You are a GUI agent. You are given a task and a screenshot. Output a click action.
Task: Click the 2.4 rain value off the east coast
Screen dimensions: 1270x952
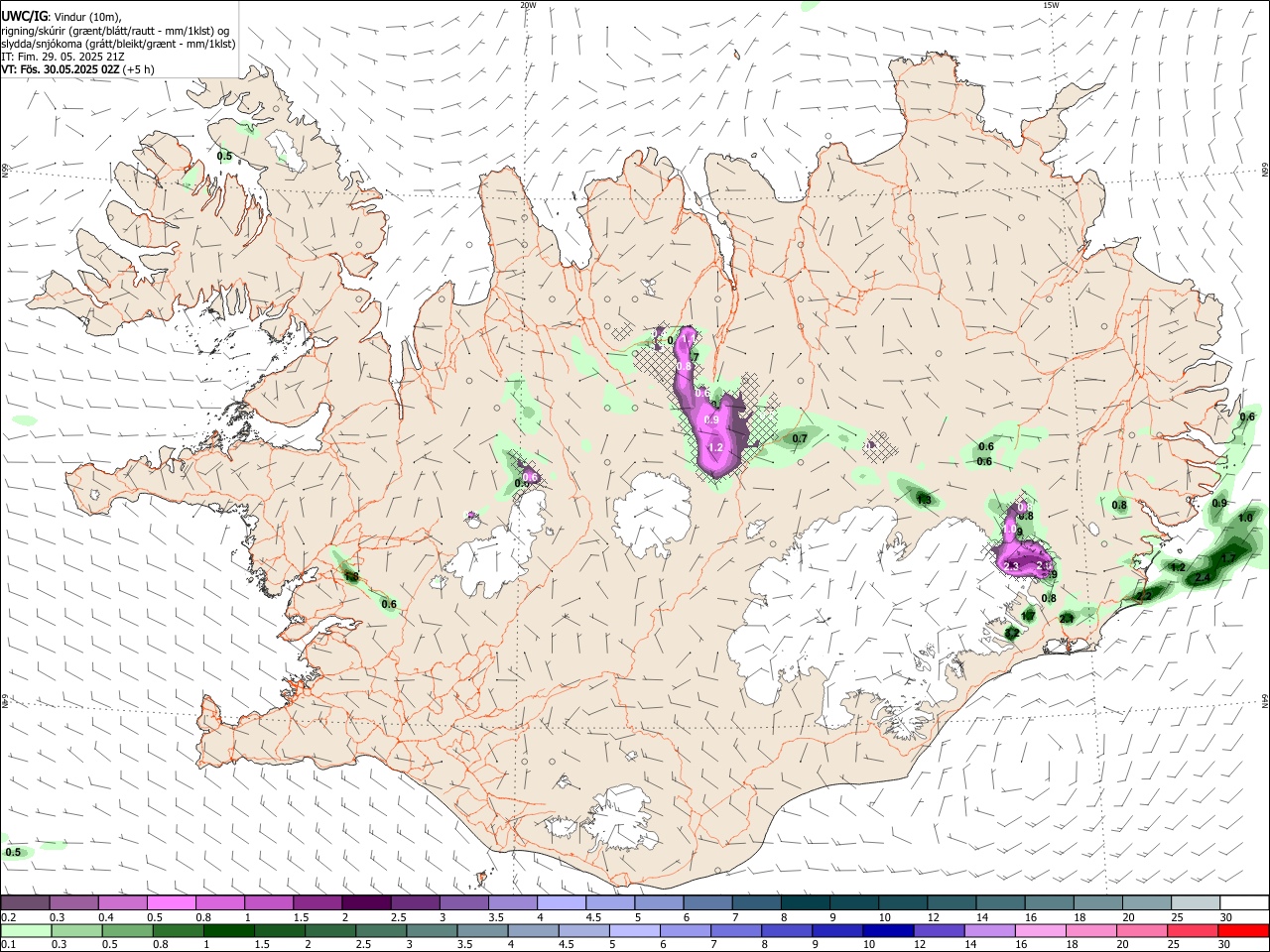point(1203,577)
